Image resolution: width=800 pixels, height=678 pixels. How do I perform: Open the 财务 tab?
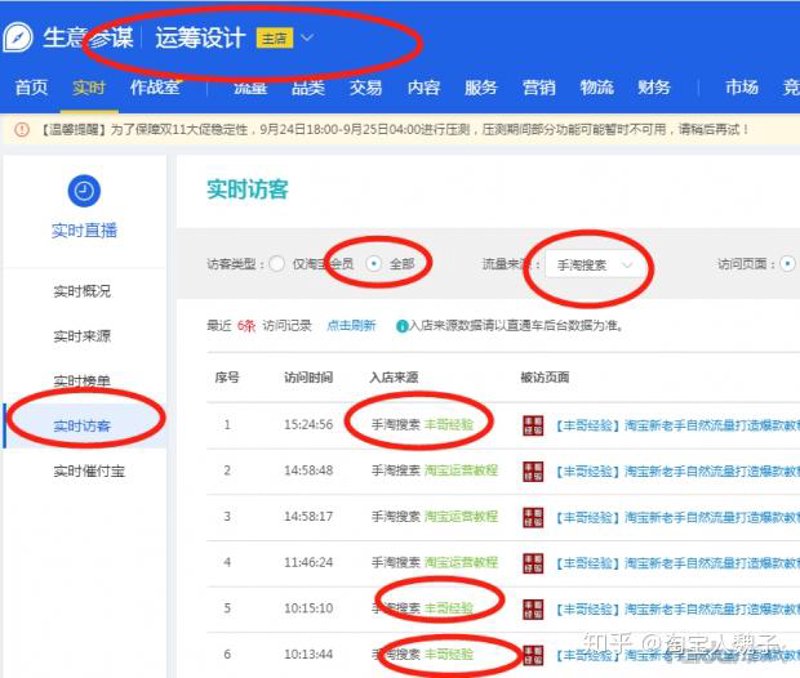tap(654, 88)
